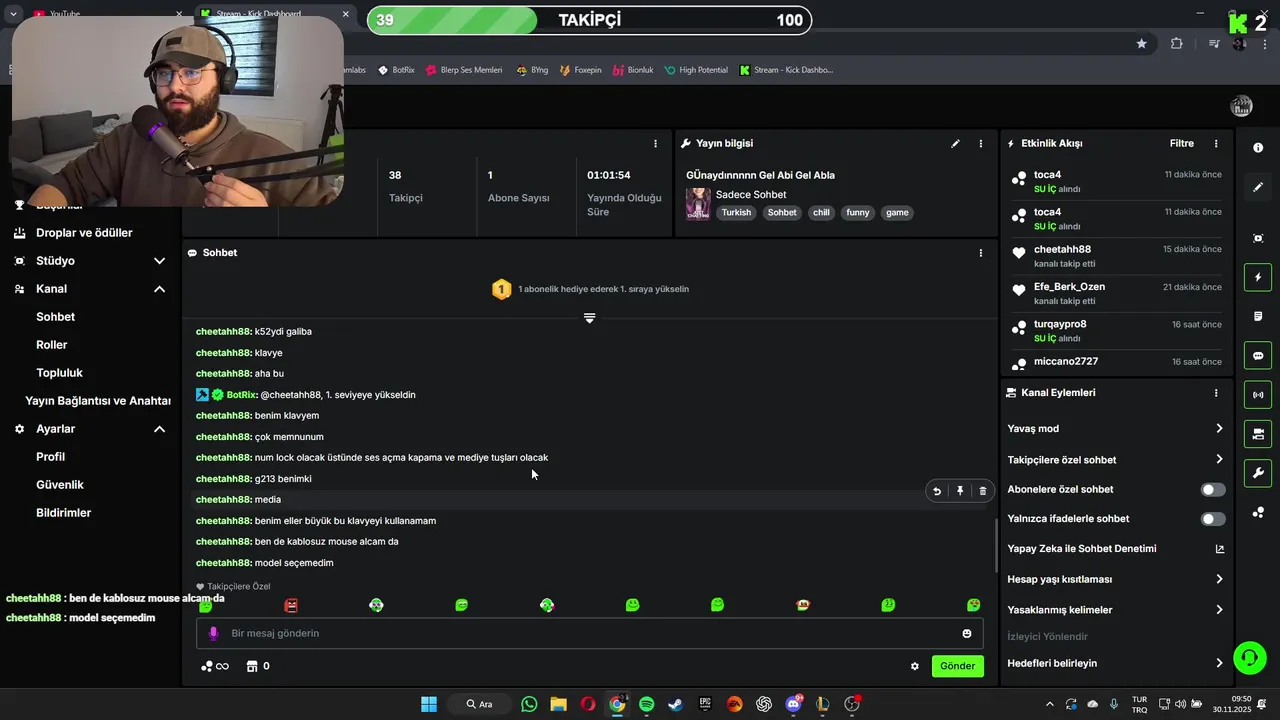1280x720 pixels.
Task: Expand Hesap yaşı kısıtlaması option
Action: pos(1116,579)
